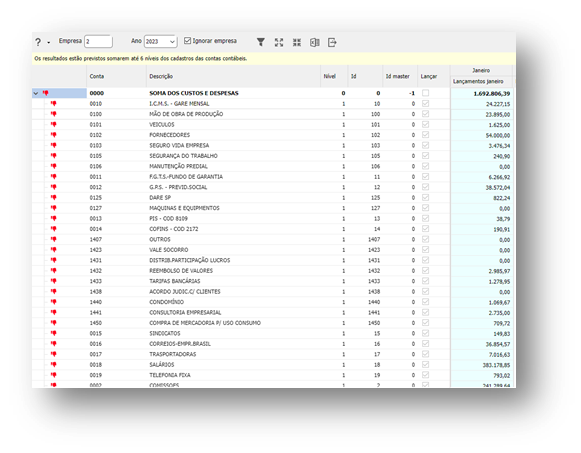
Task: Select the FORNECEDORES row description
Action: (169, 135)
